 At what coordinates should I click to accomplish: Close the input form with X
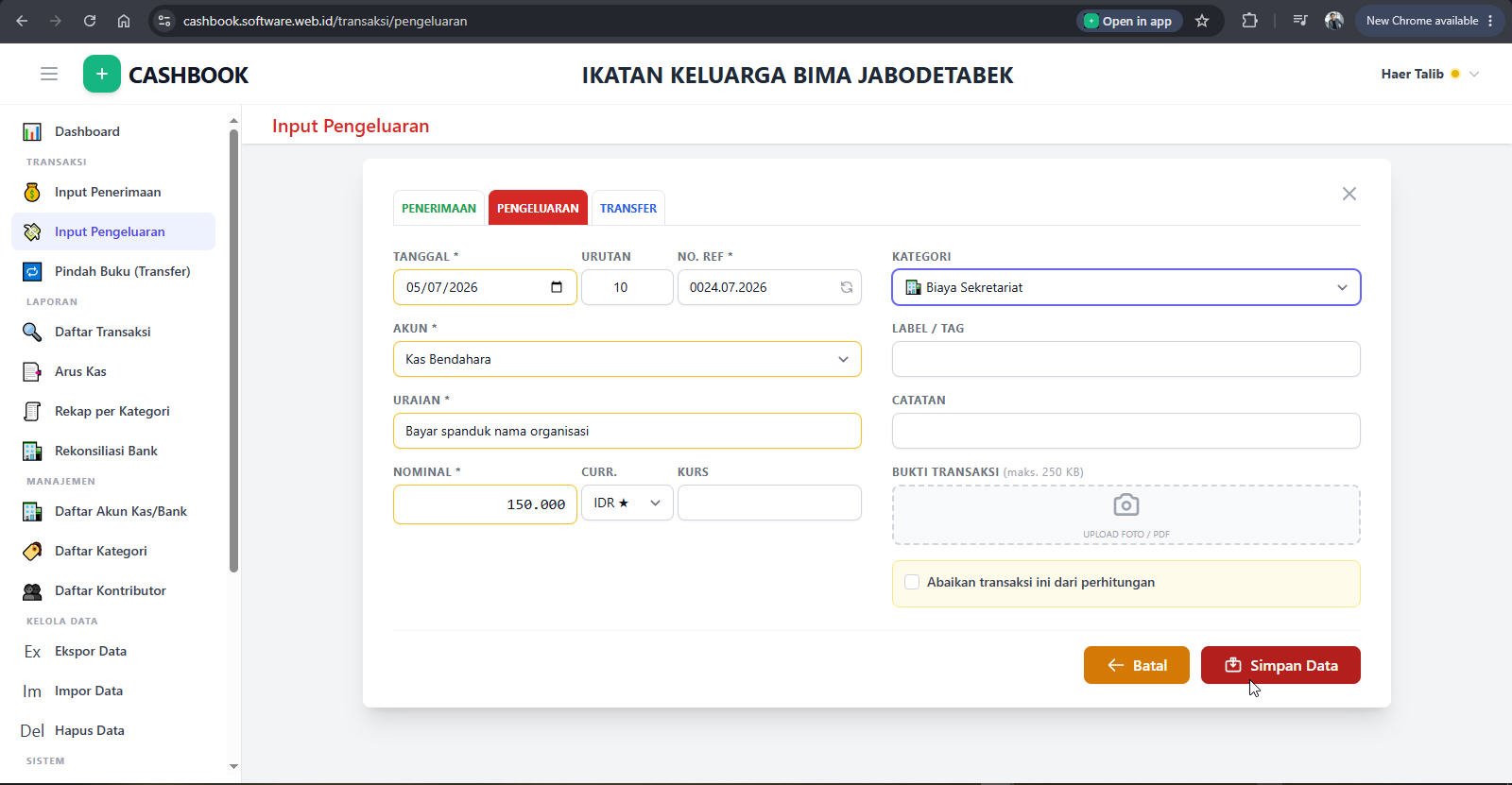1349,194
